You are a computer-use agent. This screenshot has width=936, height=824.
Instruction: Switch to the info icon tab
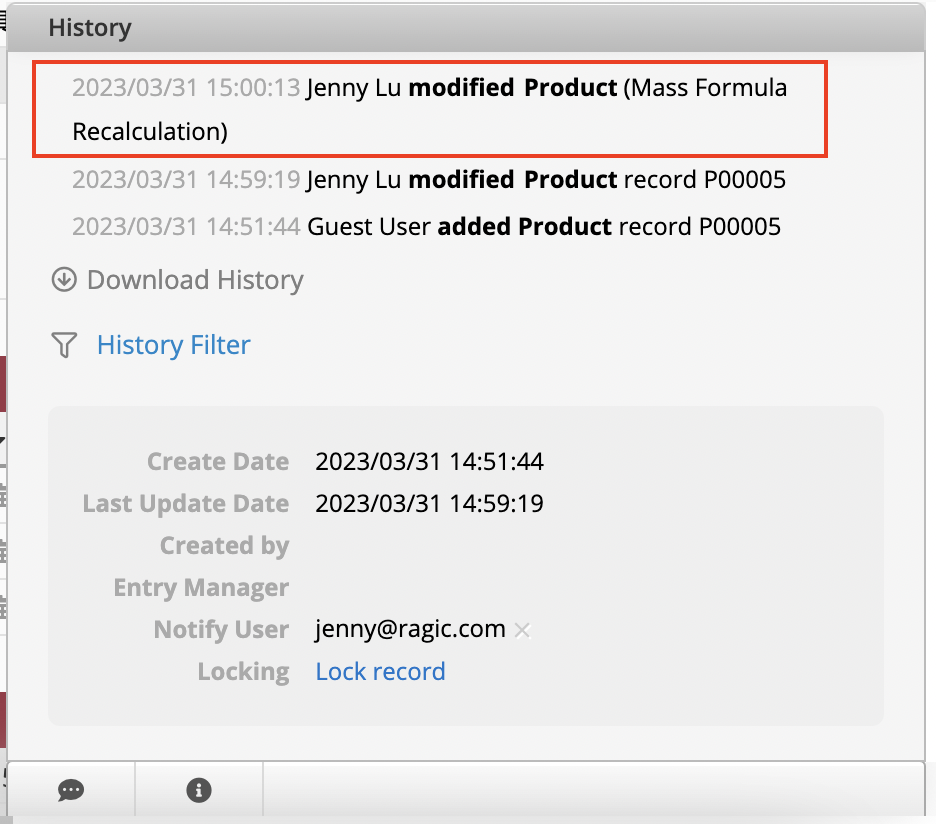point(199,790)
